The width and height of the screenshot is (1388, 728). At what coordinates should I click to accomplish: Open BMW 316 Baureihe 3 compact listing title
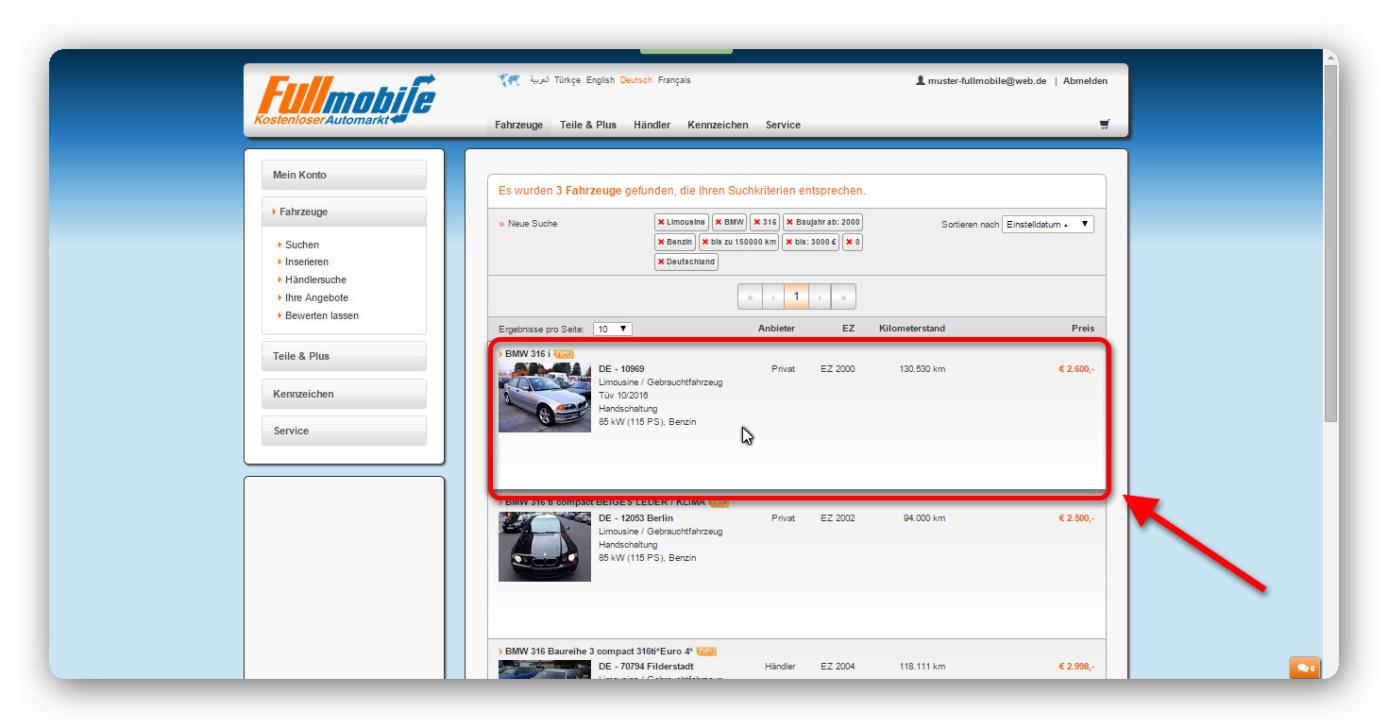[599, 652]
